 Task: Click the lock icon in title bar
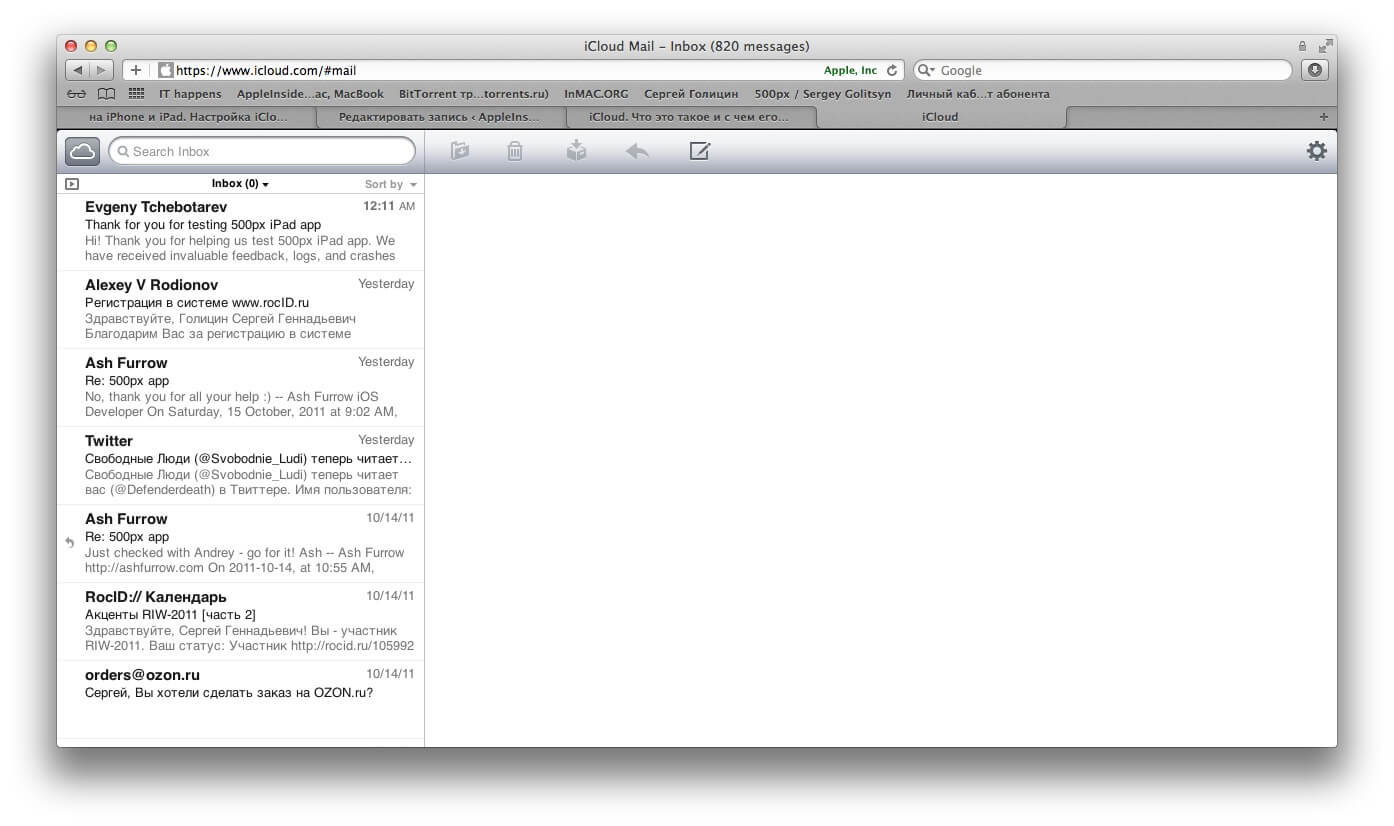(1302, 46)
